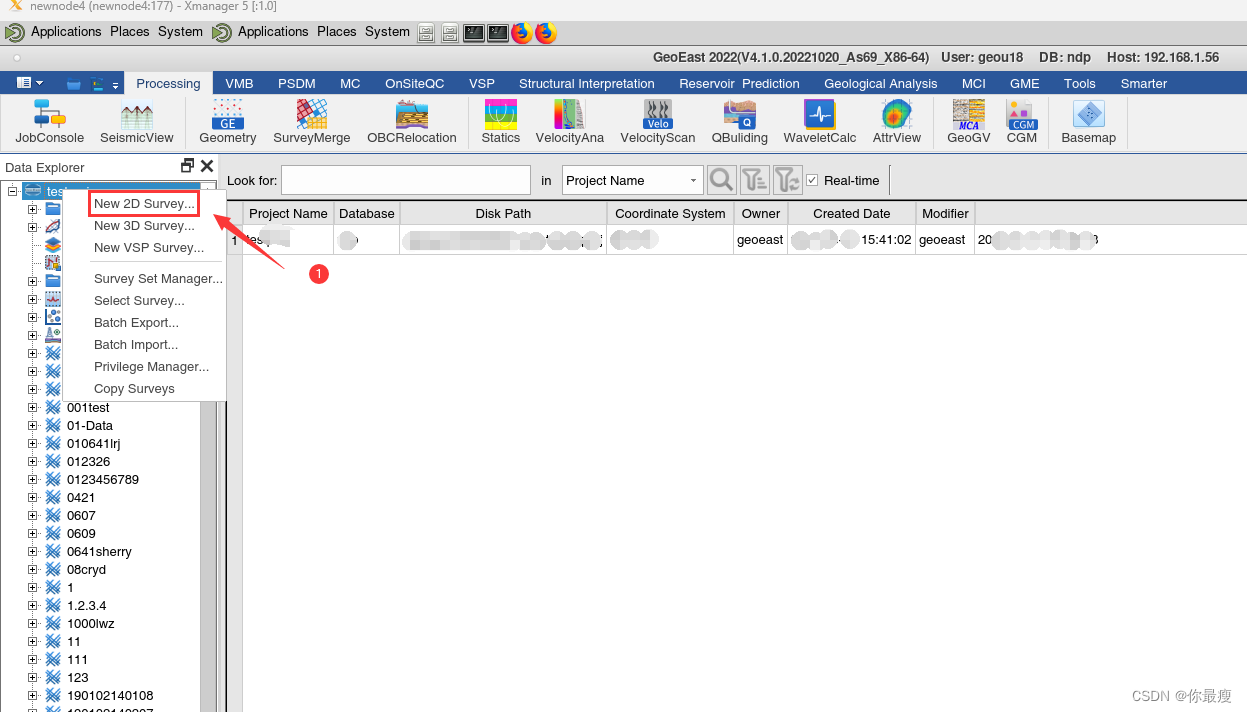Select New 2D Survey menu entry

(x=145, y=203)
